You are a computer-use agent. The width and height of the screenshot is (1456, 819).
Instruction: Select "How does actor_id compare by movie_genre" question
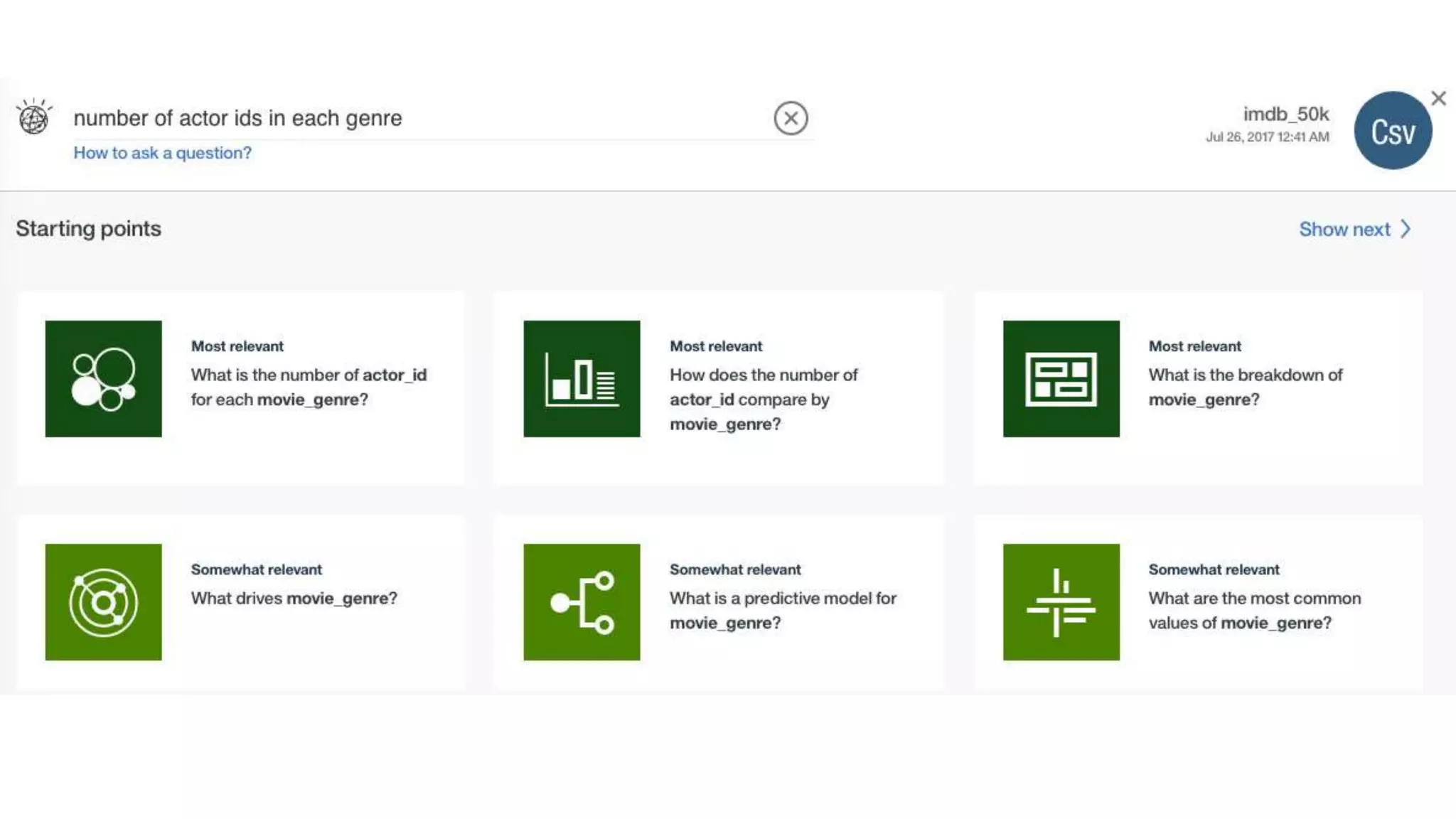(764, 399)
